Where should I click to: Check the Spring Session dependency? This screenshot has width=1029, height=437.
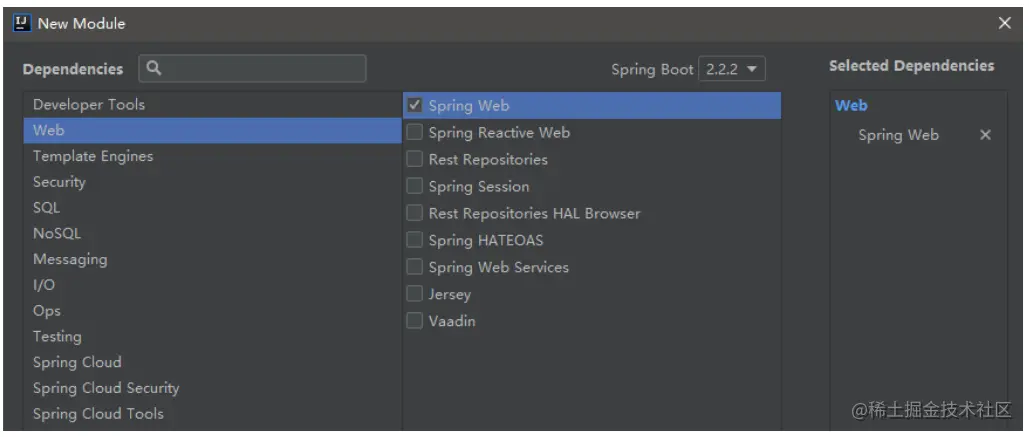click(x=414, y=186)
